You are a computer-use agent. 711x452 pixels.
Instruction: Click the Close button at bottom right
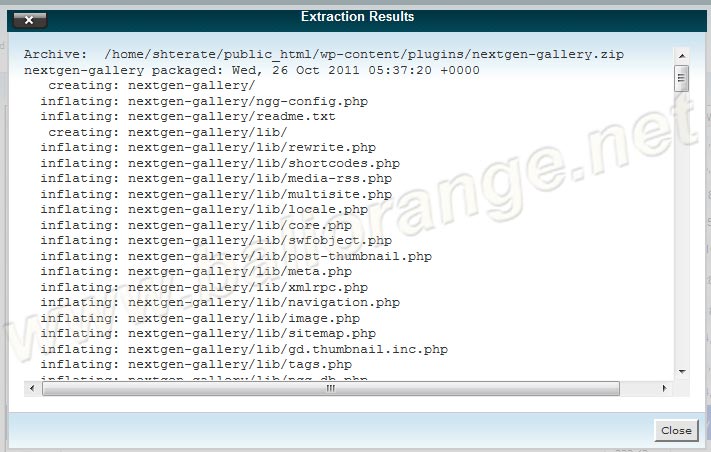click(676, 430)
